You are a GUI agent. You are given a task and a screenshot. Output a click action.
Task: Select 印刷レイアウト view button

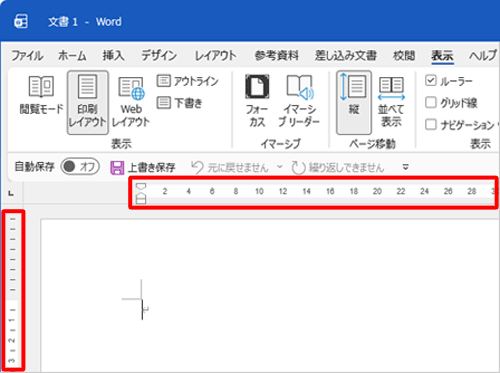click(x=88, y=102)
